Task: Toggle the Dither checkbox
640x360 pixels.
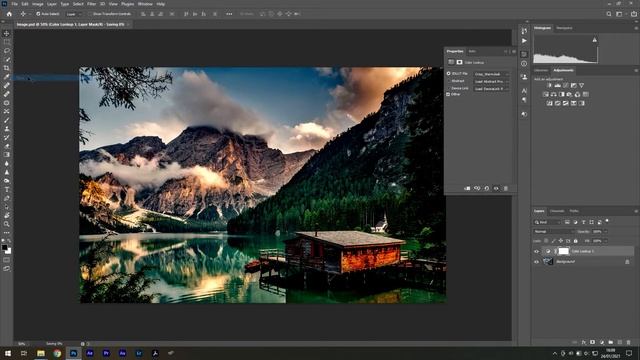Action: pos(449,94)
